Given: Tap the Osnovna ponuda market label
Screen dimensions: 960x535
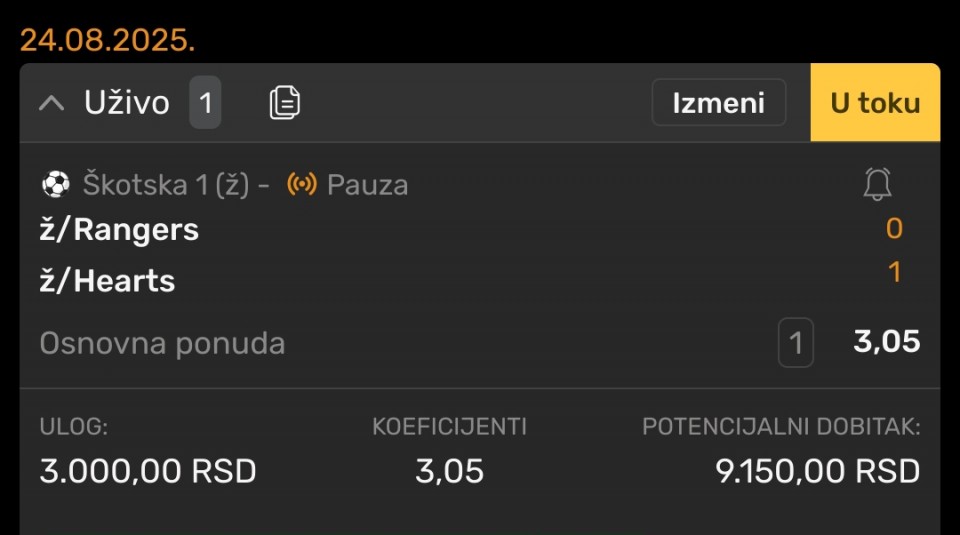Looking at the screenshot, I should coord(162,343).
